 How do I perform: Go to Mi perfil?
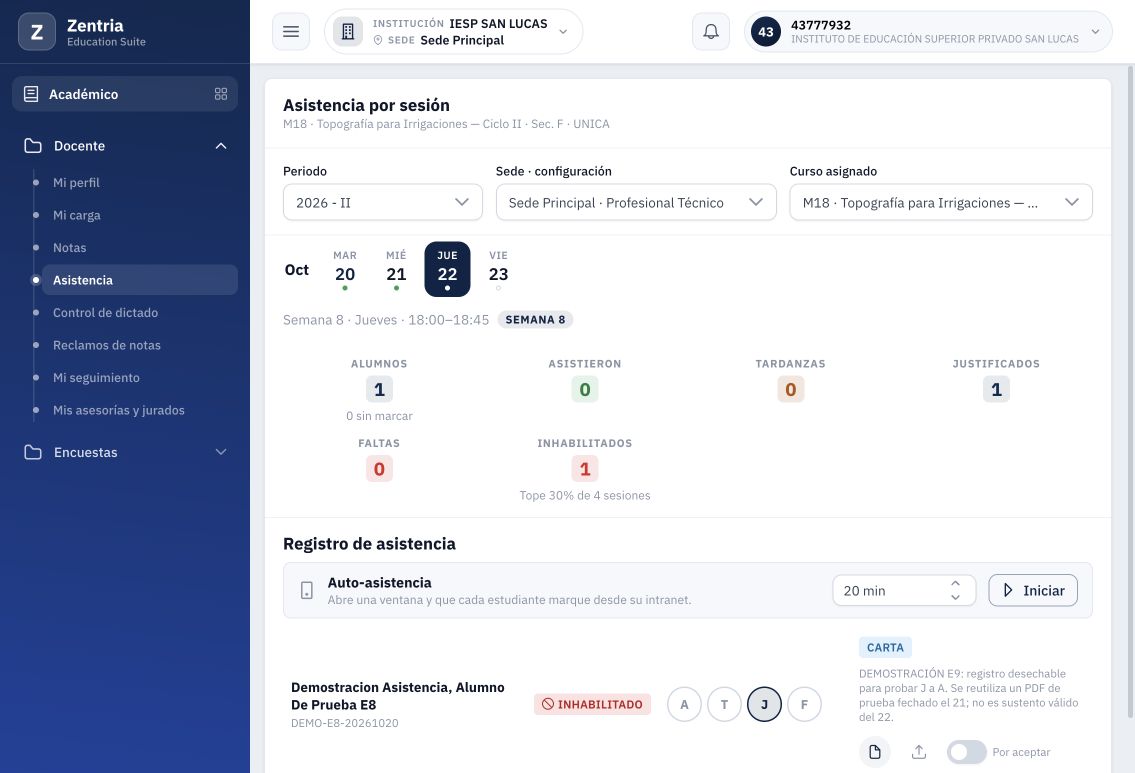76,182
